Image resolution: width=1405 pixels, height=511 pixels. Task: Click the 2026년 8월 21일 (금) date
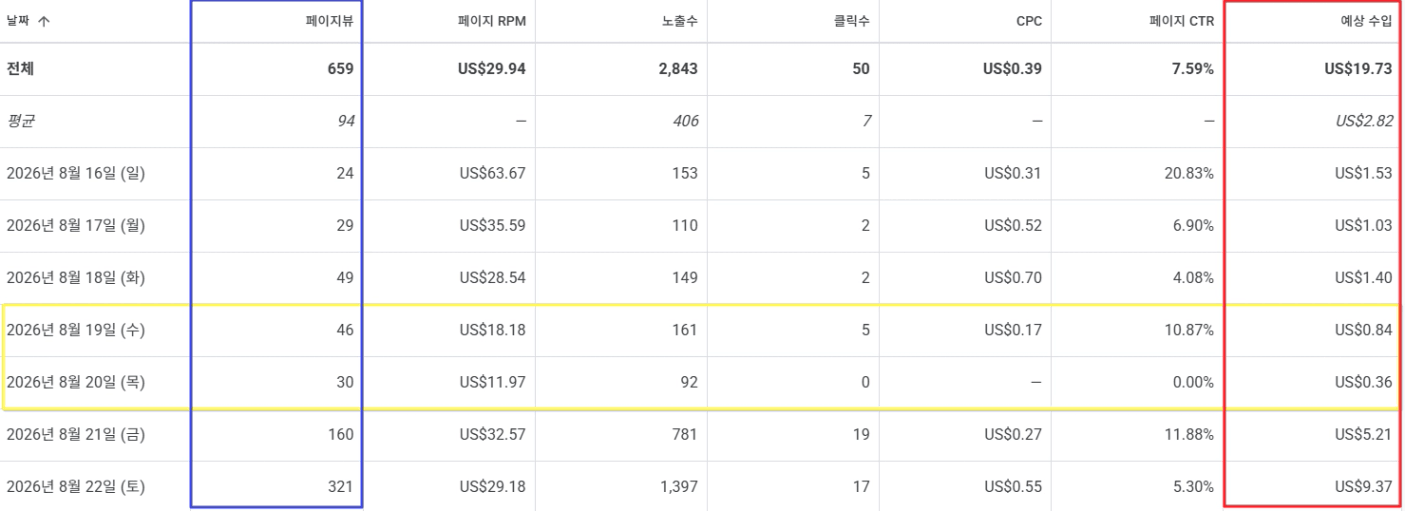click(76, 434)
